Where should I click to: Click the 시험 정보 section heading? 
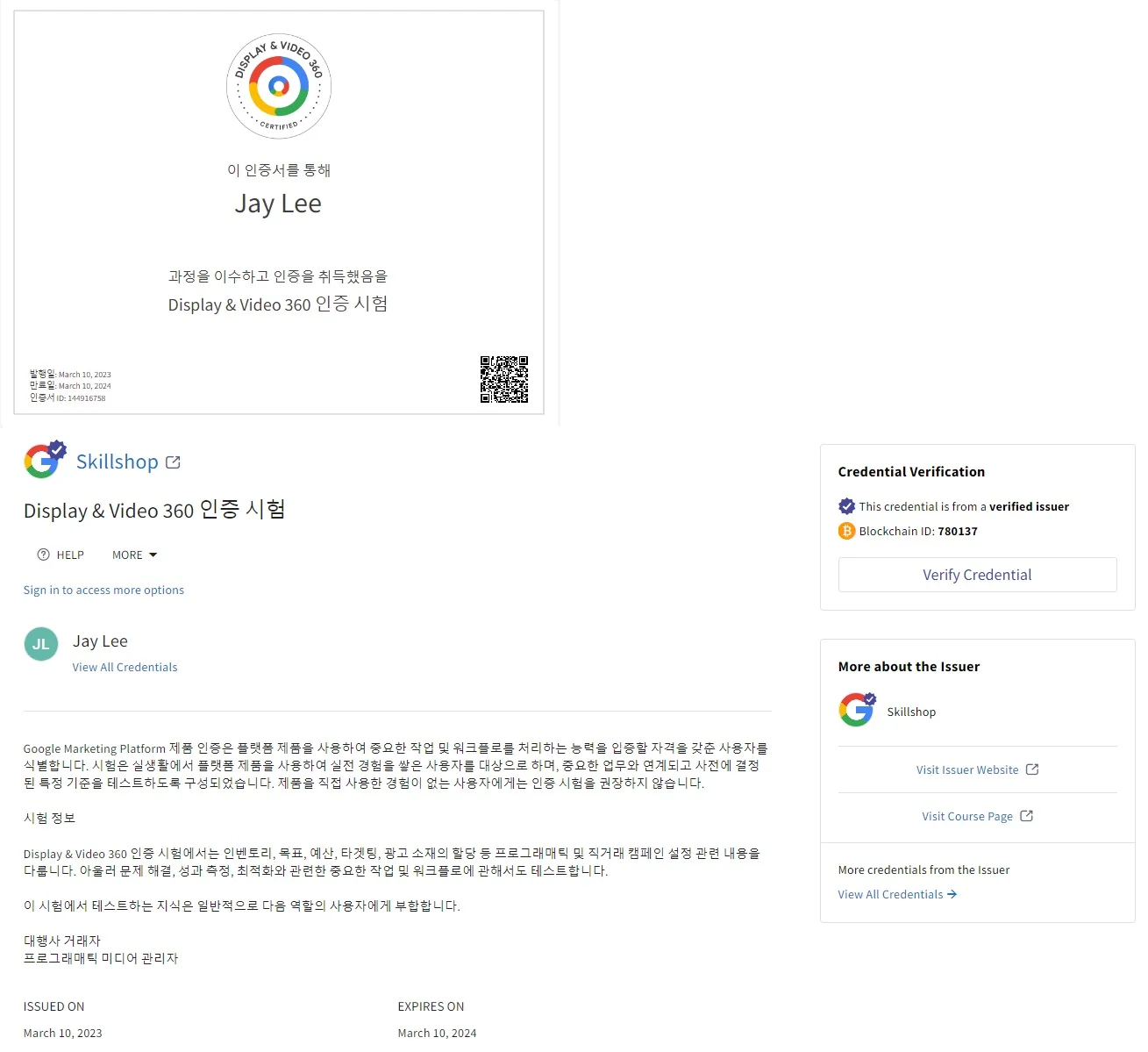[x=50, y=818]
